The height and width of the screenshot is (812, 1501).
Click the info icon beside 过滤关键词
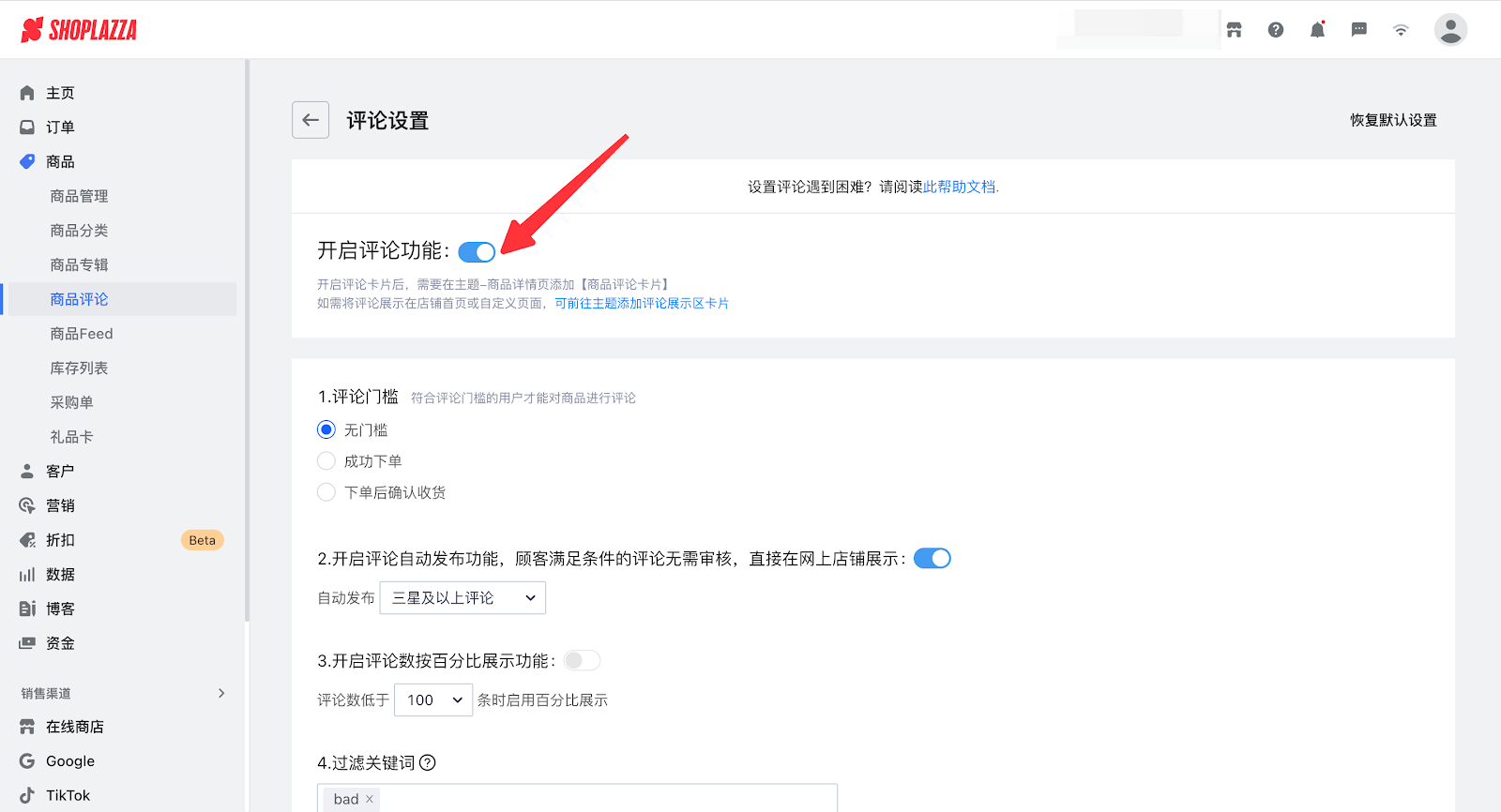tap(428, 762)
